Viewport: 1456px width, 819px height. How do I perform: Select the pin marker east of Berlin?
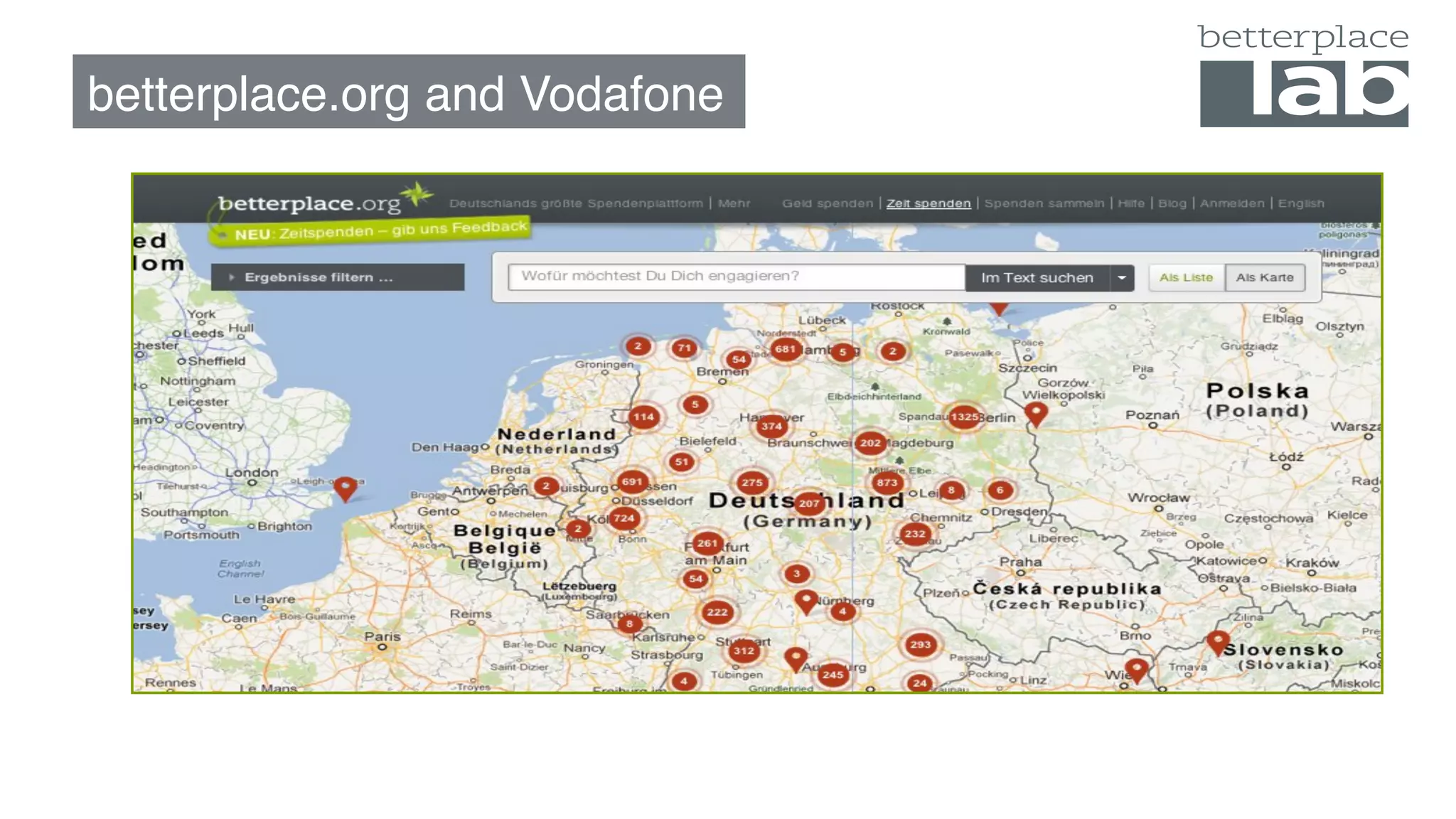tap(1036, 414)
